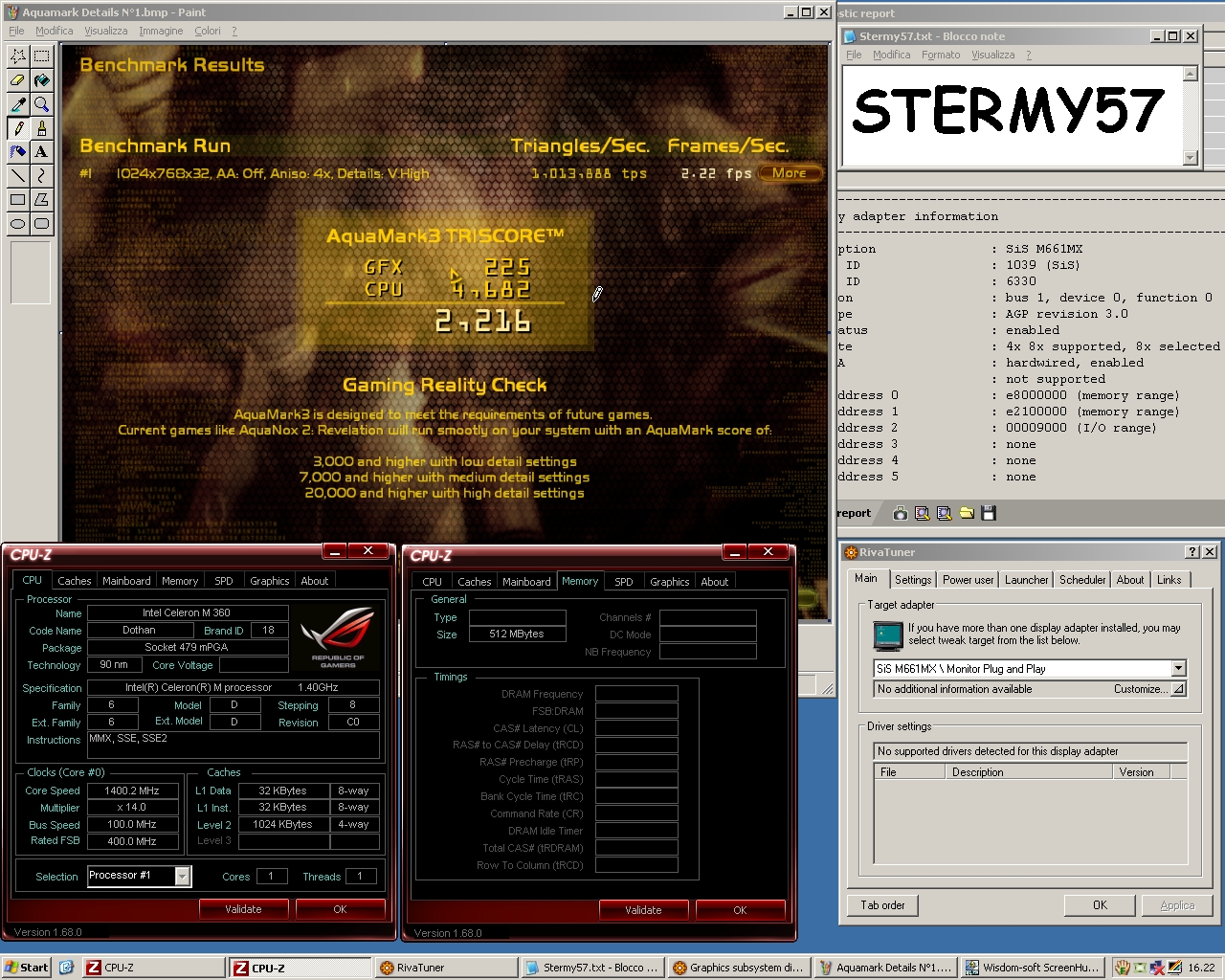The image size is (1225, 980).
Task: Switch to SPD tab in right CPU-Z window
Action: tap(623, 582)
